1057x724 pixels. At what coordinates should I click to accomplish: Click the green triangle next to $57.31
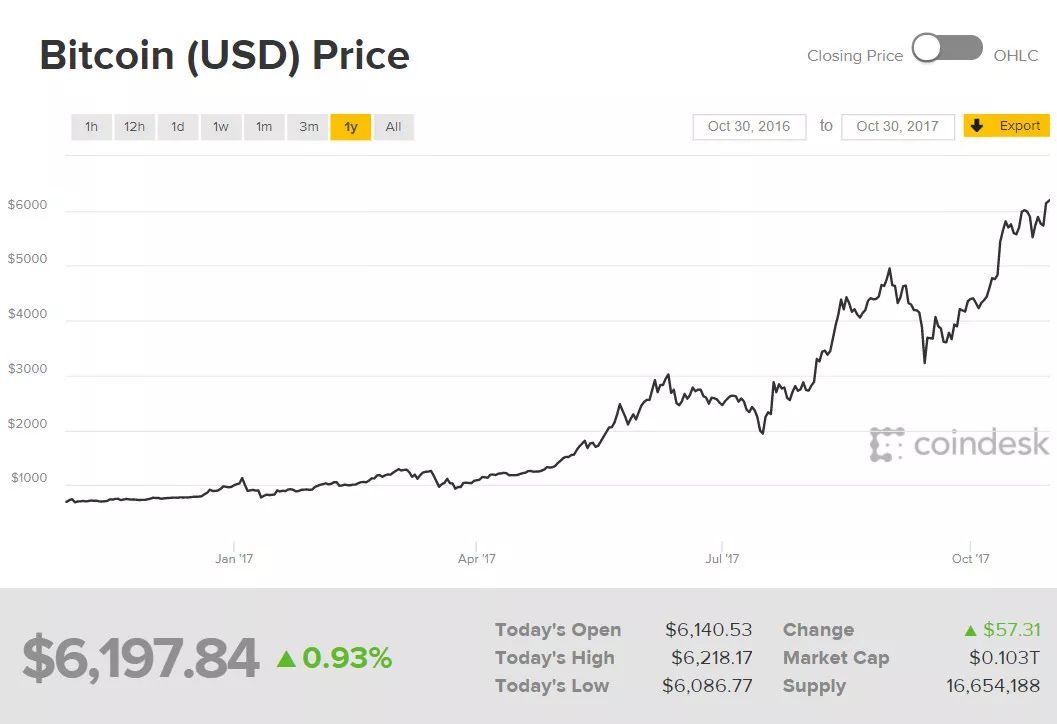970,630
